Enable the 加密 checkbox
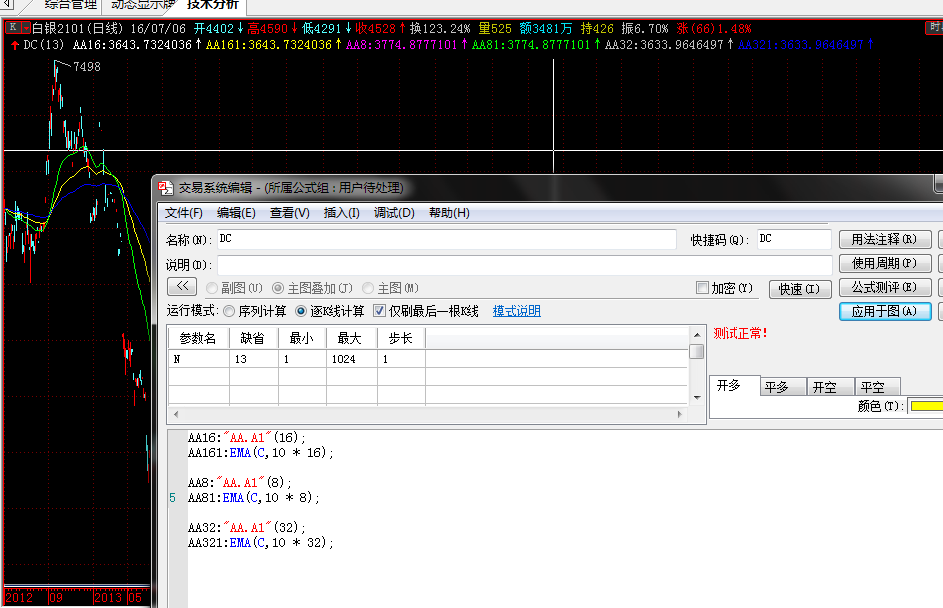Screen dimensions: 943x608 pos(703,288)
